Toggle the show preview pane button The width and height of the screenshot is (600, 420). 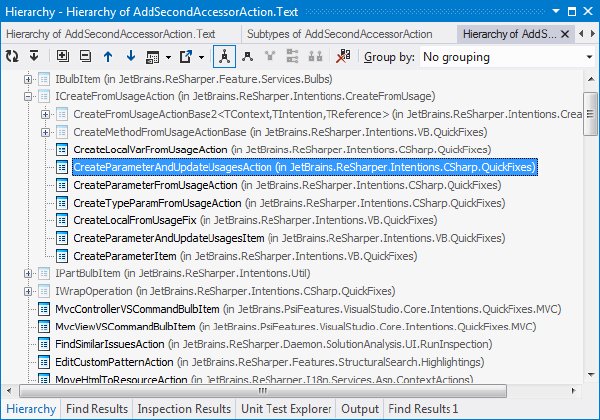click(x=153, y=57)
